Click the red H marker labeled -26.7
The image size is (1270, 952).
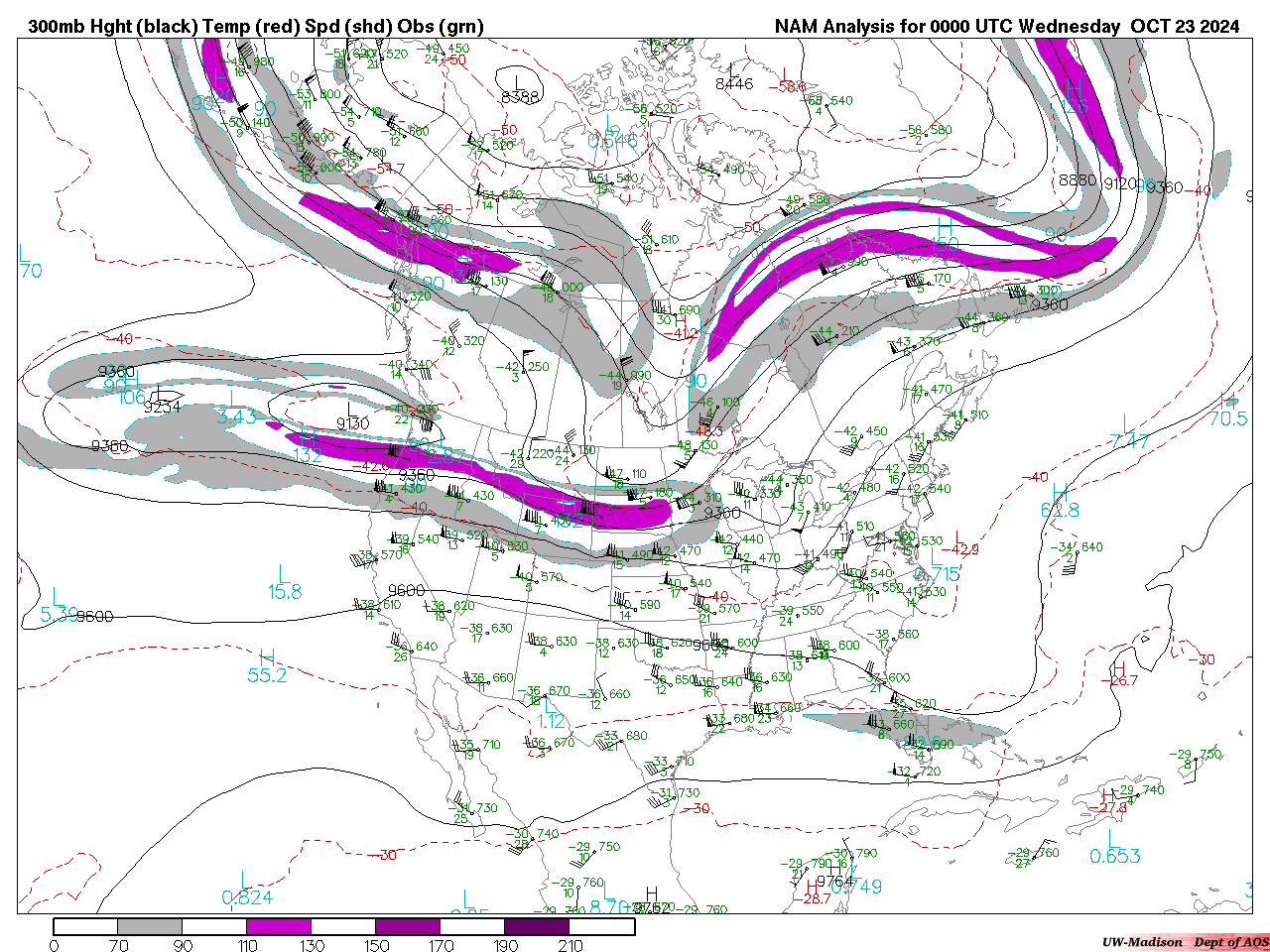pos(1119,667)
